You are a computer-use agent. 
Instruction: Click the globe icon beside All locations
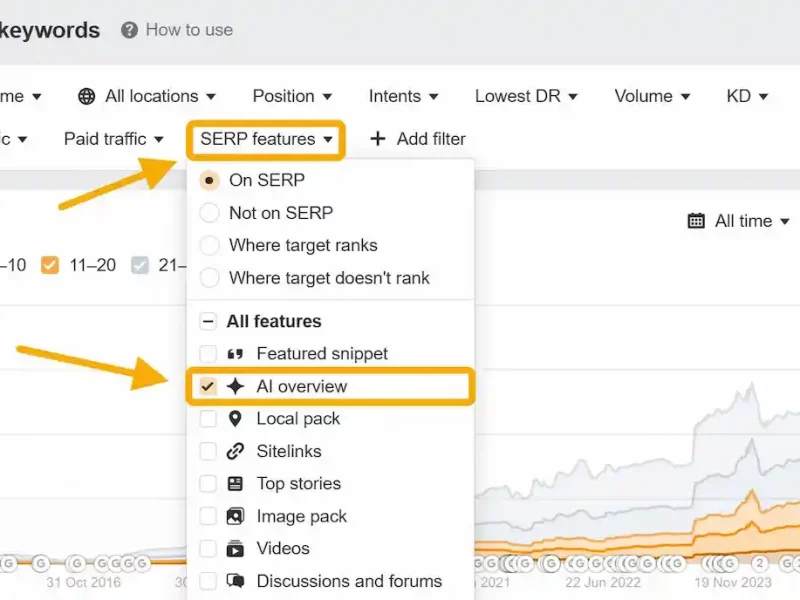click(x=87, y=97)
